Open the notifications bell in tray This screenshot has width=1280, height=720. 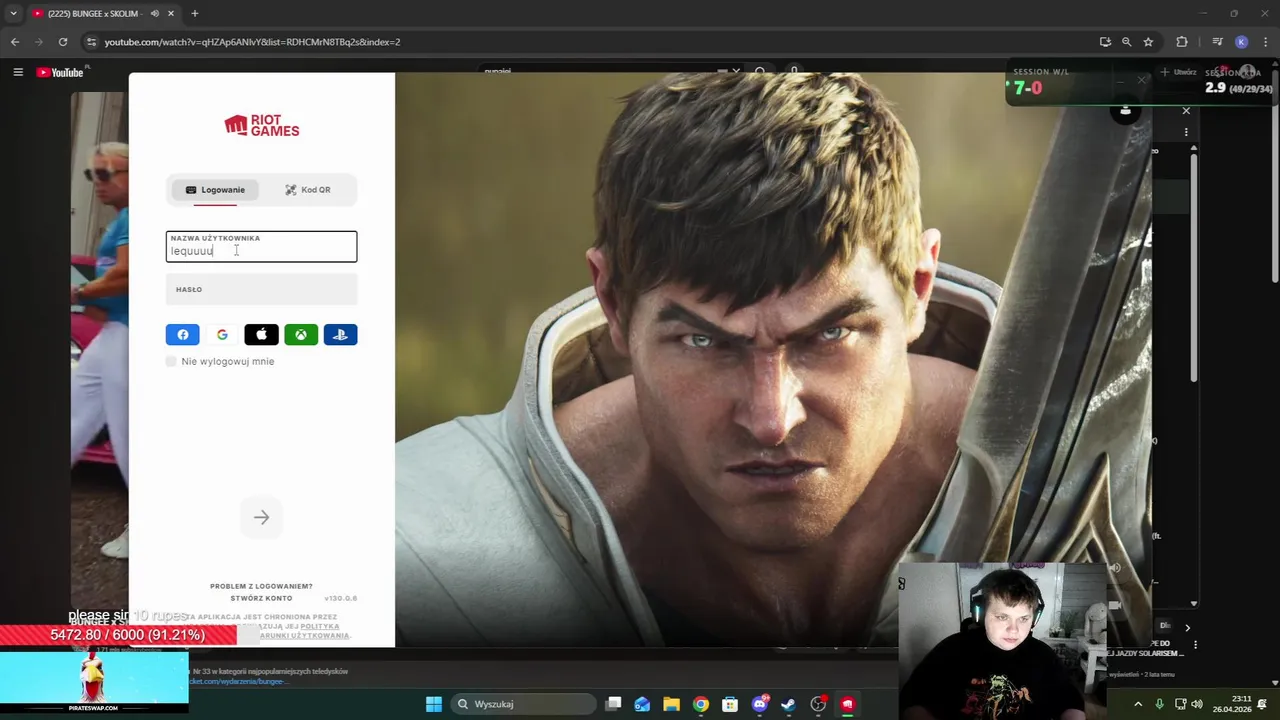click(x=1262, y=704)
